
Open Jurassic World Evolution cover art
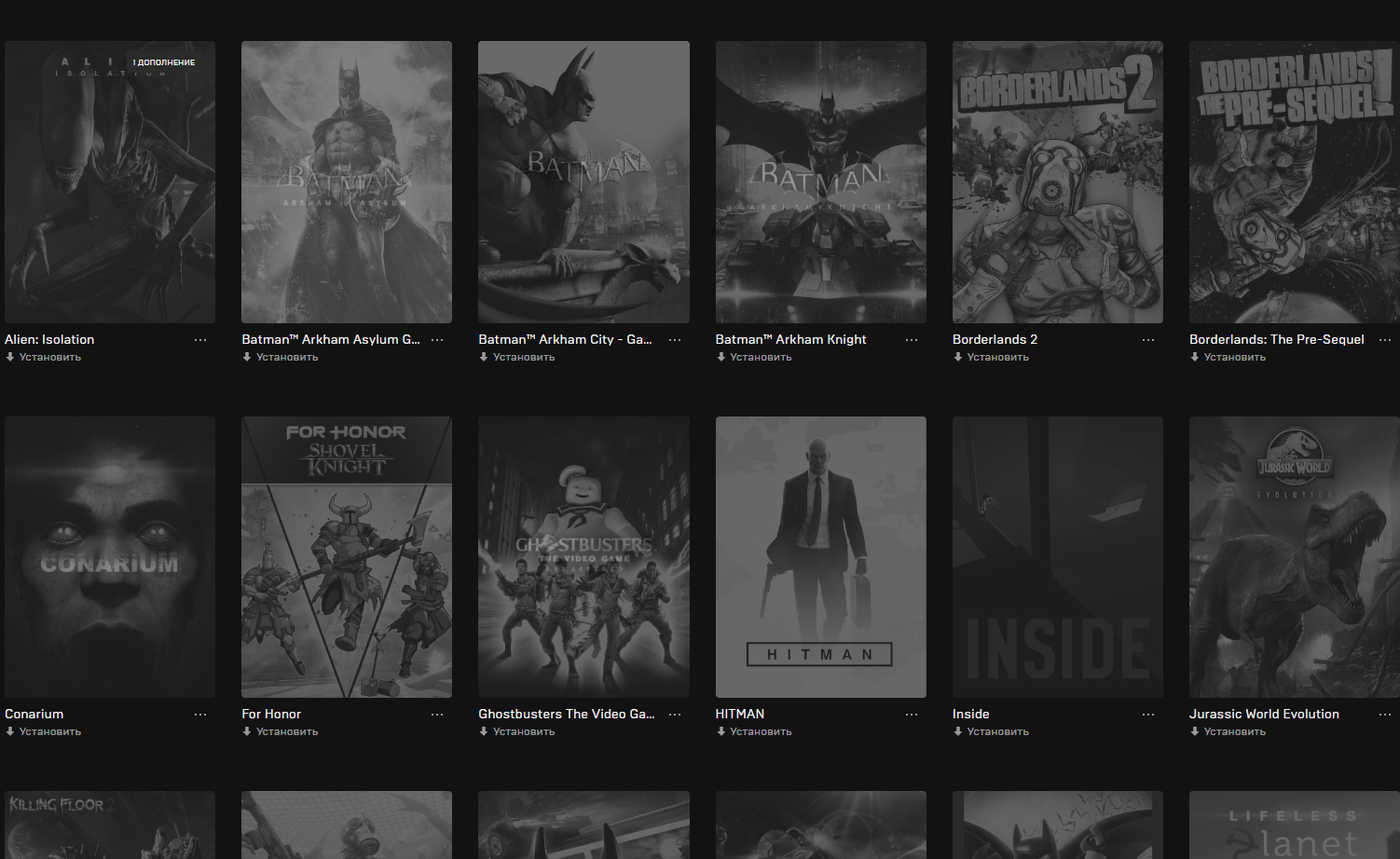point(1295,557)
